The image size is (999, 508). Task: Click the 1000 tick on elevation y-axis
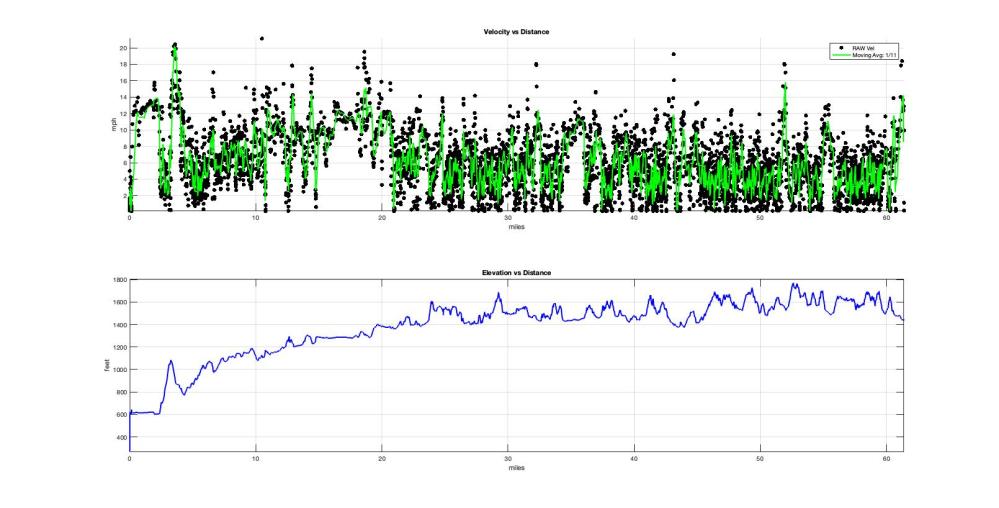click(119, 370)
